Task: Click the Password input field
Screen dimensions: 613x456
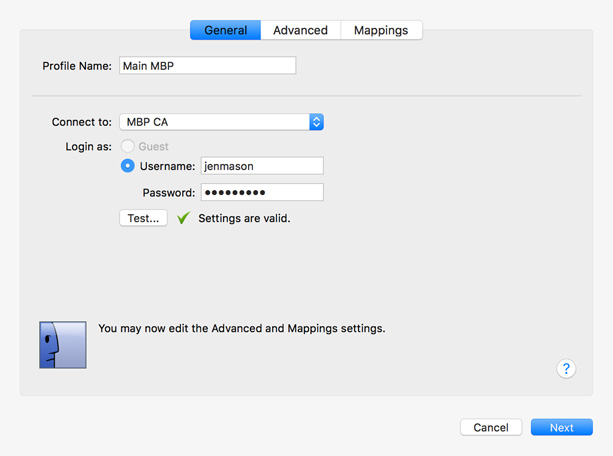Action: click(x=262, y=192)
